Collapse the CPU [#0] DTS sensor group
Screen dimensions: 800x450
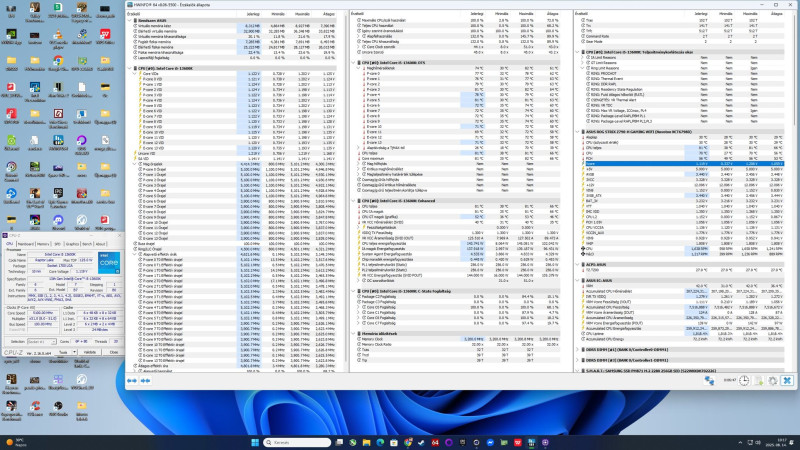[x=353, y=63]
